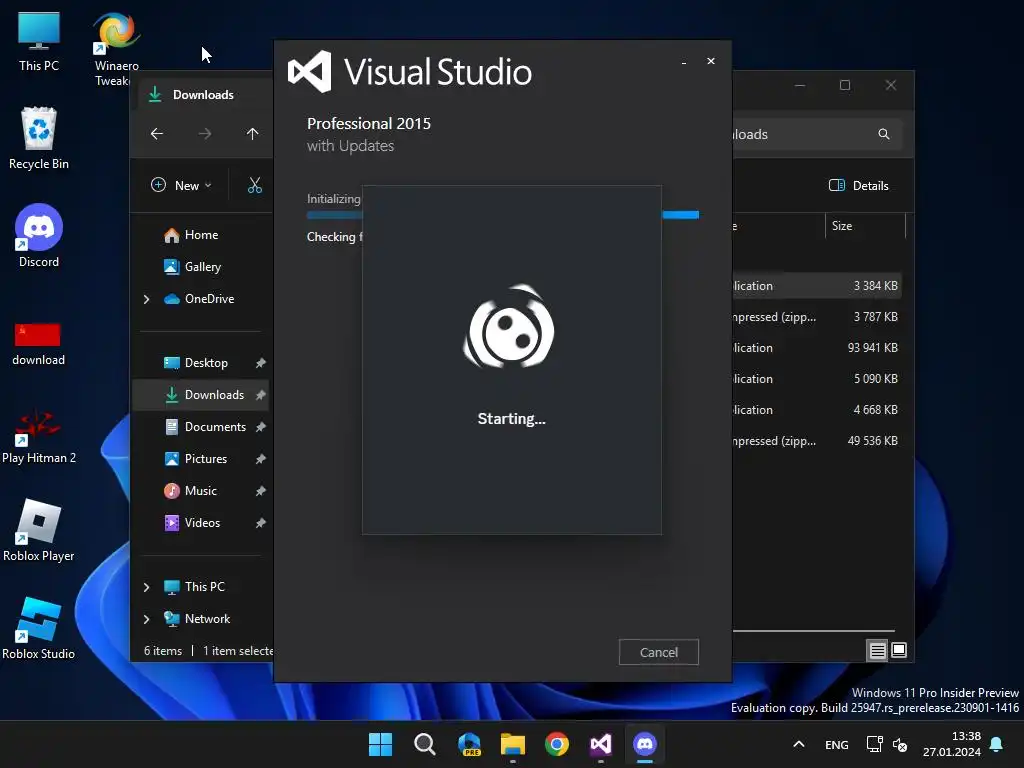Open taskbar Search
This screenshot has width=1024, height=768.
point(424,744)
